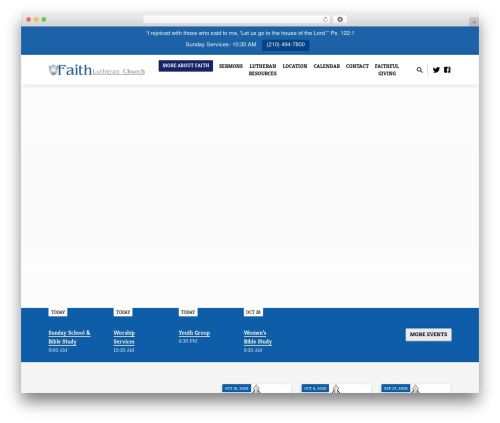Click the Oct 4, 2020 sermon date tag
This screenshot has width=500, height=423.
click(x=315, y=388)
